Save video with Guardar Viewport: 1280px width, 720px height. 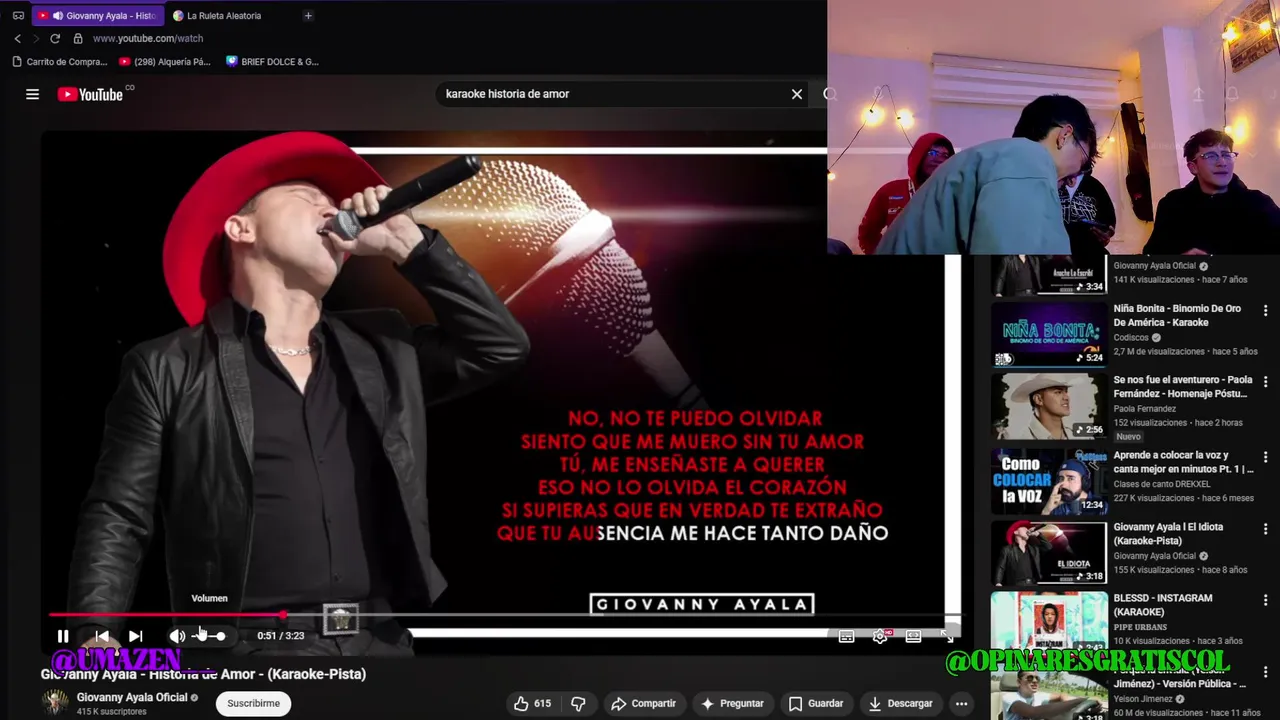click(815, 704)
